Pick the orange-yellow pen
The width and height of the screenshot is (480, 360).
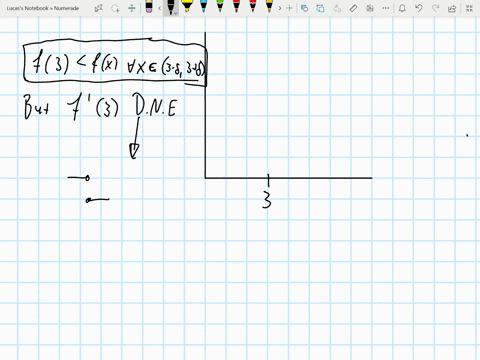point(269,7)
